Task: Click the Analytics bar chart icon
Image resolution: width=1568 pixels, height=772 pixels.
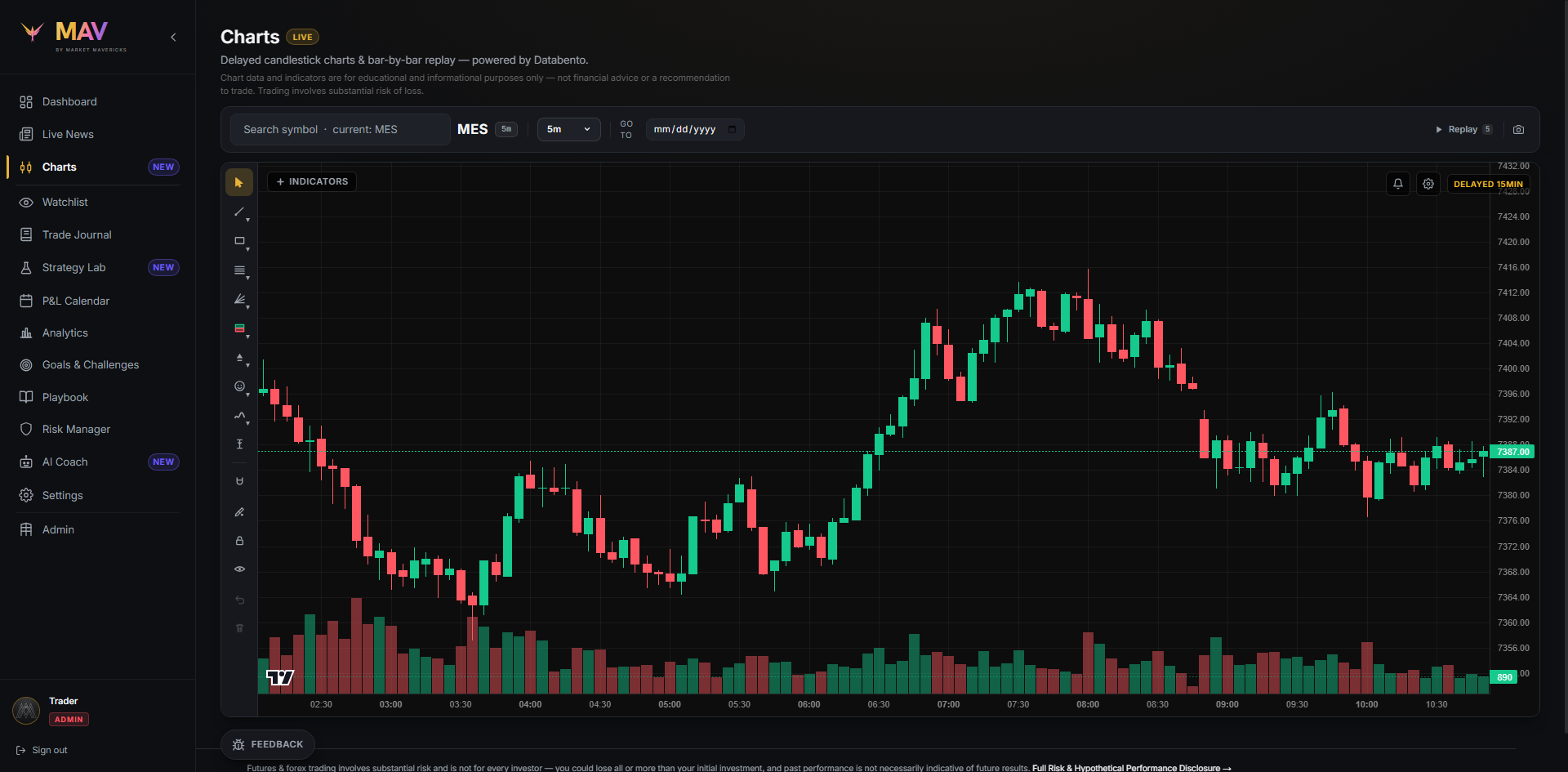Action: 26,332
